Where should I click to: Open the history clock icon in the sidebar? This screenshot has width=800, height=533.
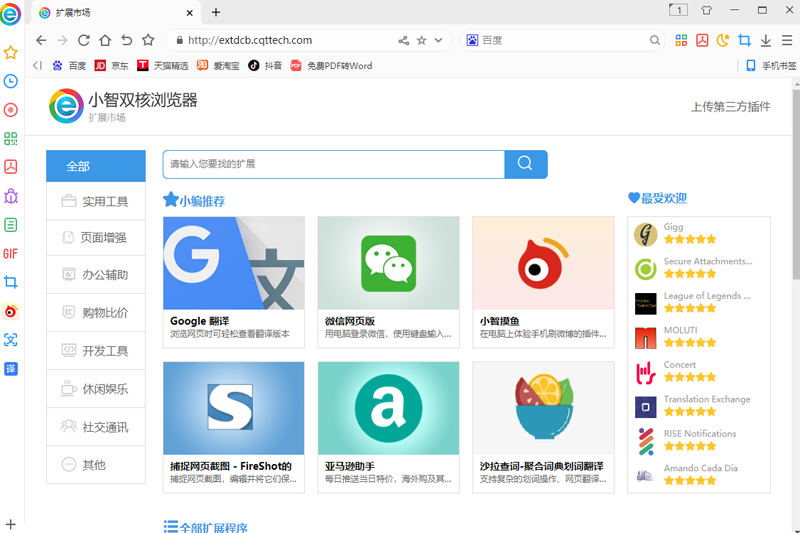point(11,81)
